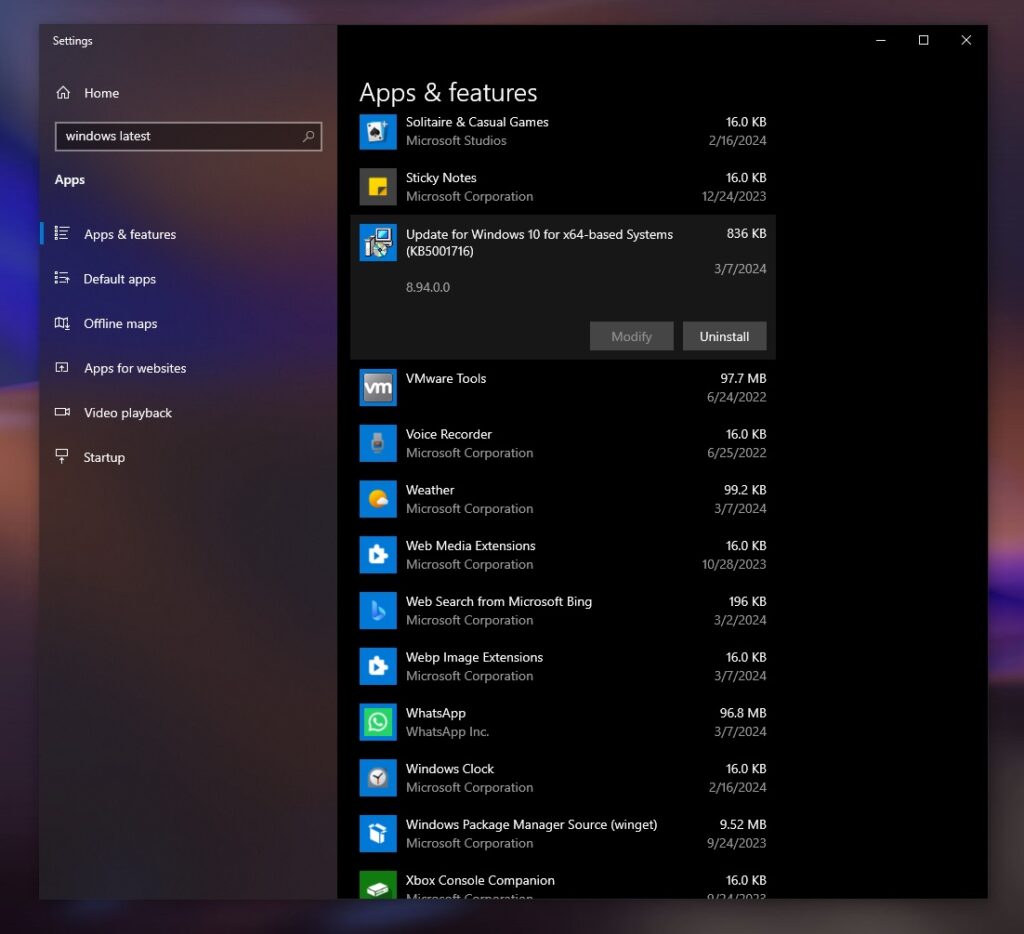Open the WhatsApp app icon
This screenshot has height=934, width=1024.
377,722
